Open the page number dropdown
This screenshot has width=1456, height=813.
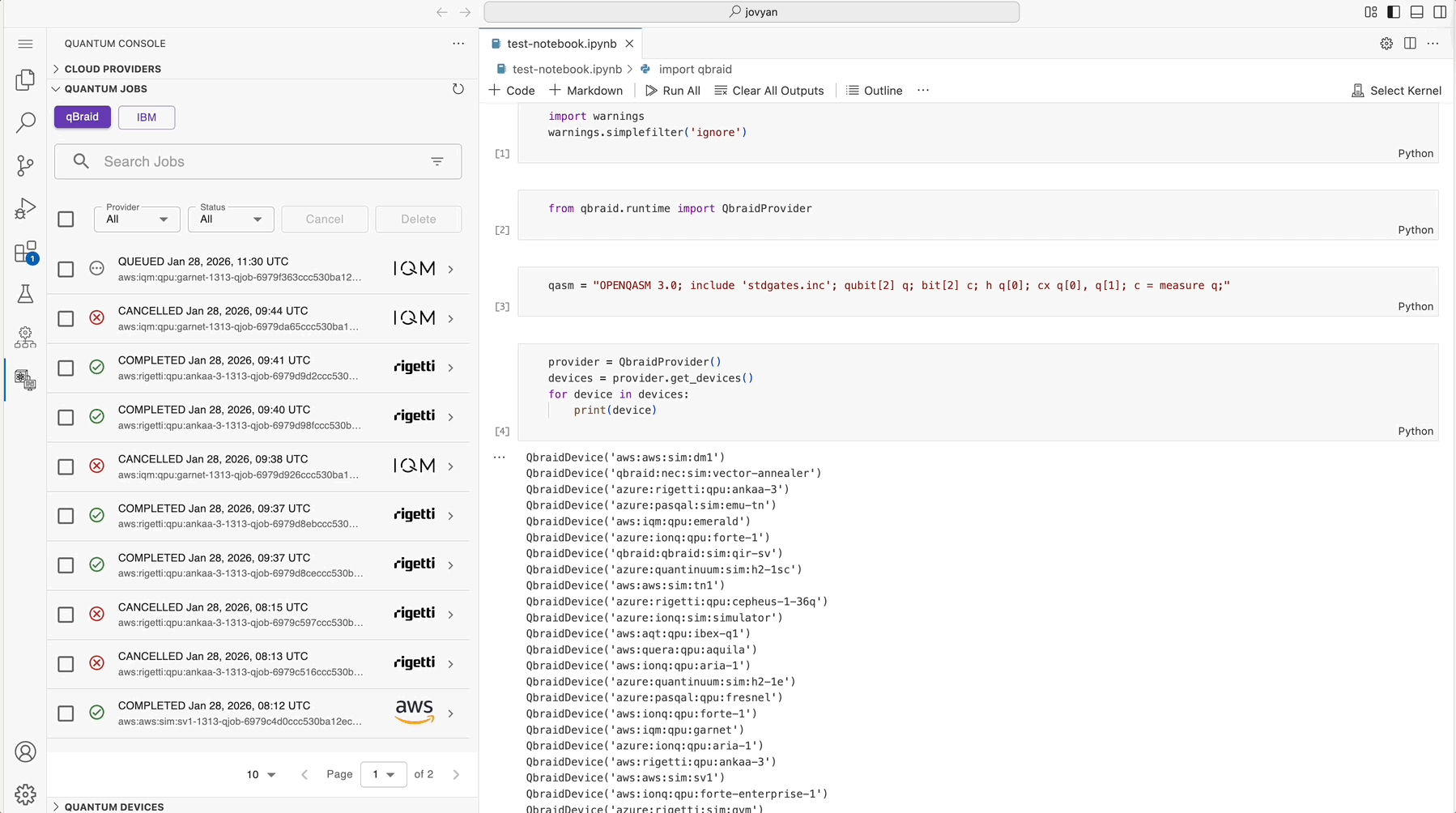(x=384, y=775)
